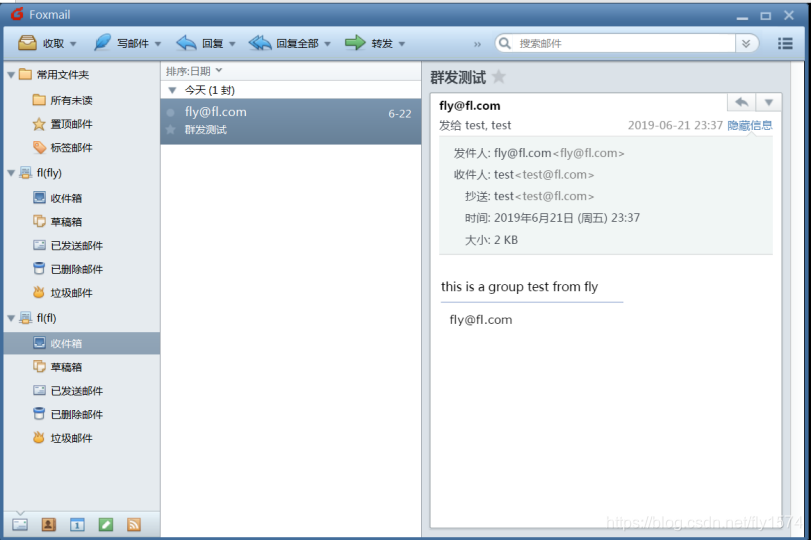
Task: Open the 置顶邮件 starred folder
Action: (63, 124)
